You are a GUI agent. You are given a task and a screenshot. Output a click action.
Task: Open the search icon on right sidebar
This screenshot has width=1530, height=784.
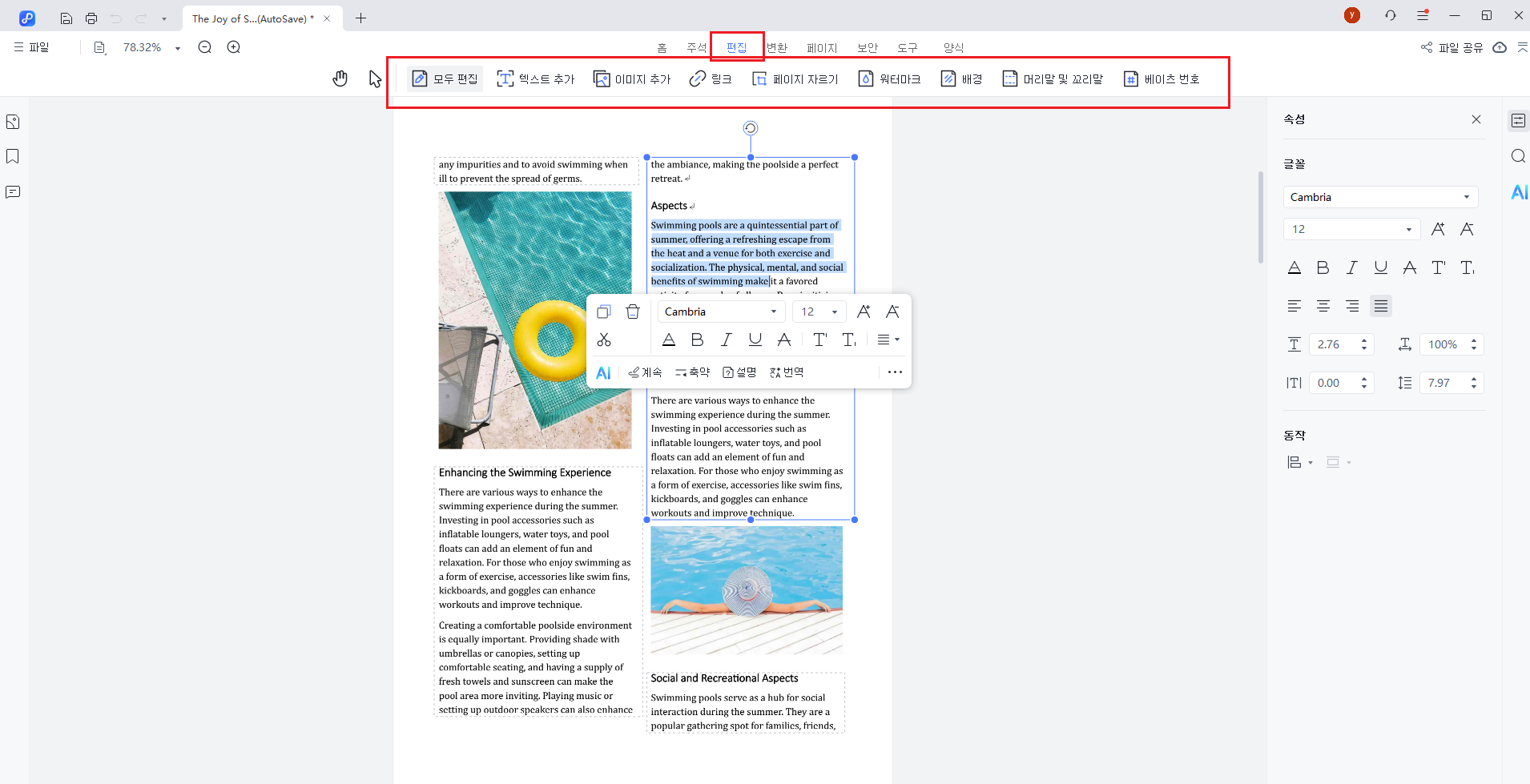pyautogui.click(x=1518, y=156)
